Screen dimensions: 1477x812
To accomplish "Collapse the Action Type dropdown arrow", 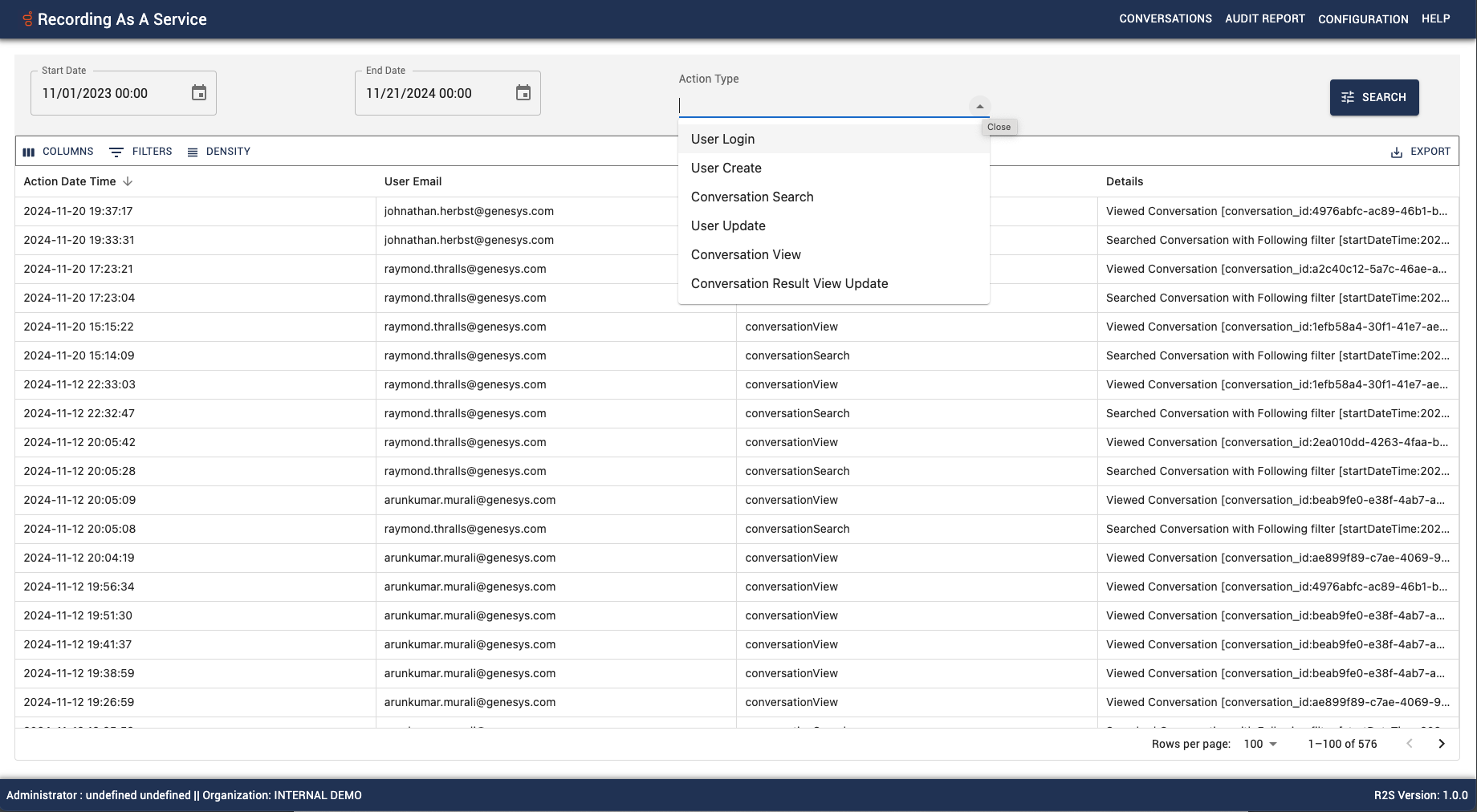I will (x=979, y=106).
